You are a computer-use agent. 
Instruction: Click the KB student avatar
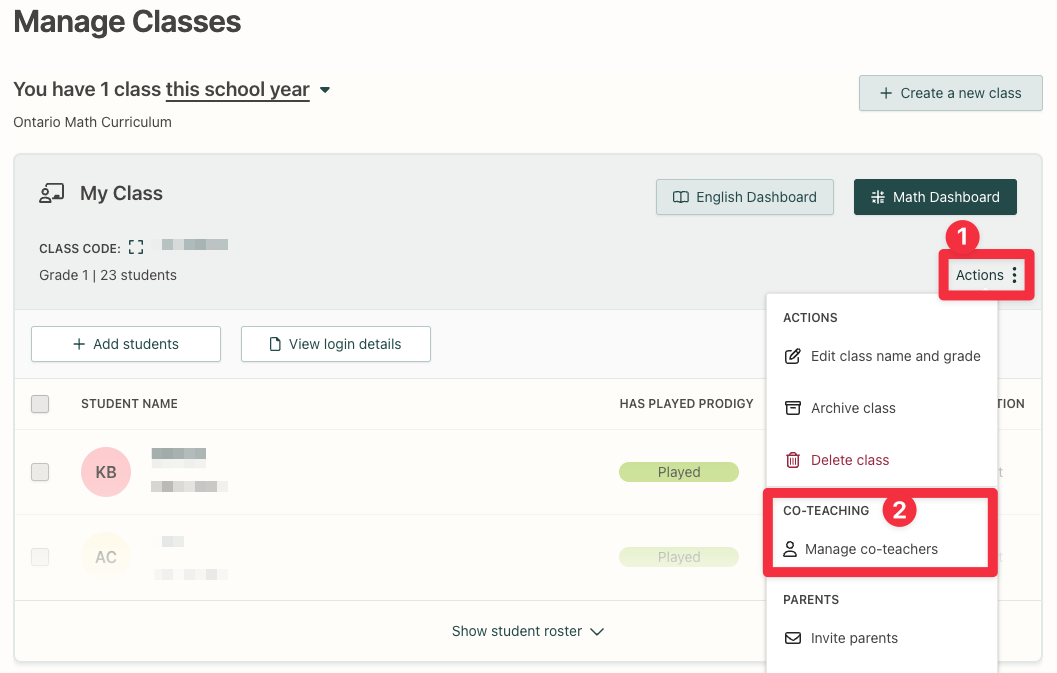click(106, 472)
